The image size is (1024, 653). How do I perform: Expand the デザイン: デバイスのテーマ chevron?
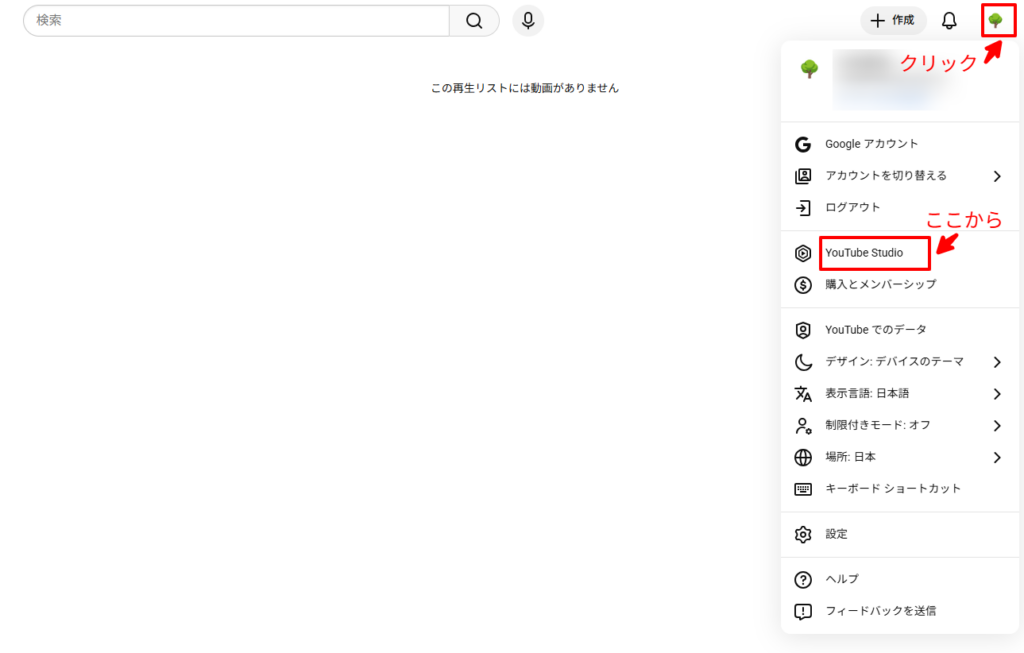tap(996, 362)
